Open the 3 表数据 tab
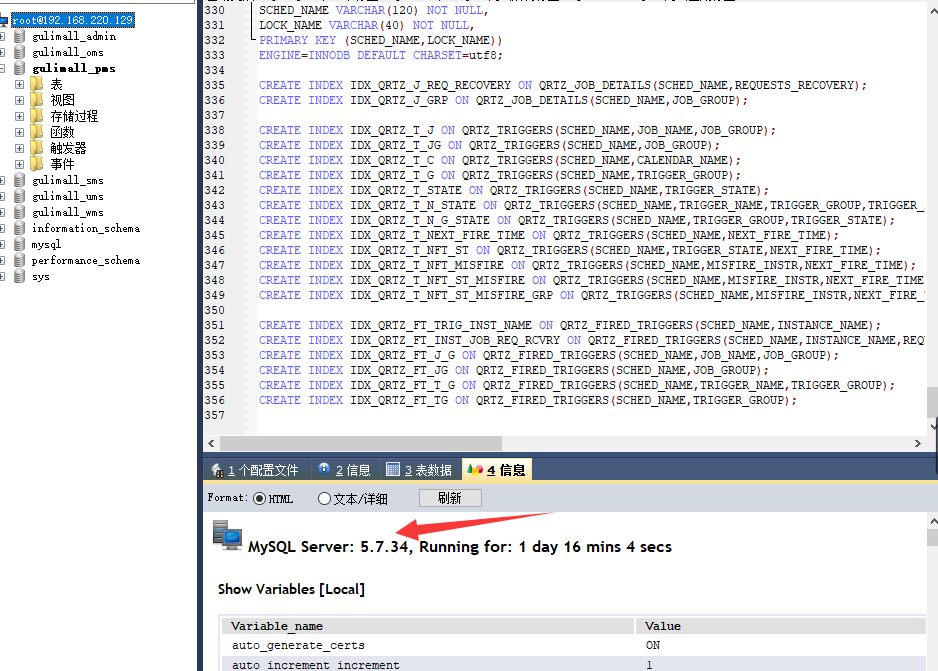938x671 pixels. (x=419, y=470)
